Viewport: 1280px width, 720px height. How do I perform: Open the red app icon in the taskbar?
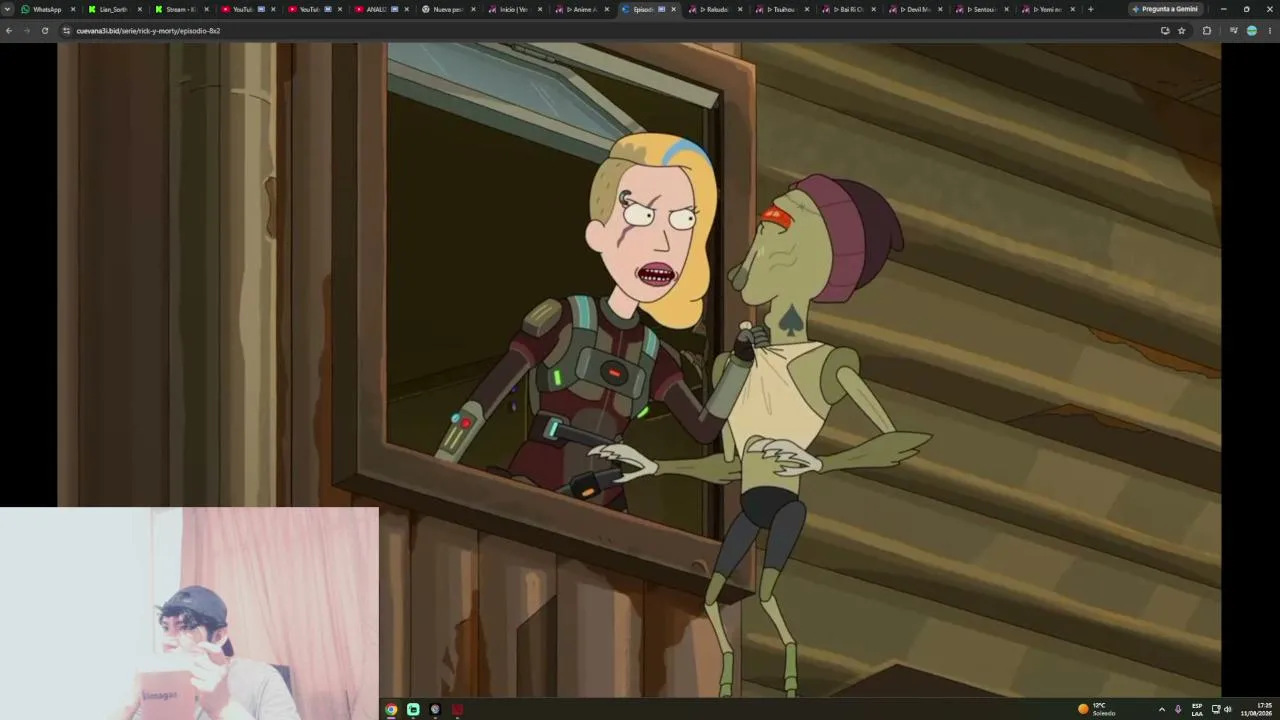(457, 709)
